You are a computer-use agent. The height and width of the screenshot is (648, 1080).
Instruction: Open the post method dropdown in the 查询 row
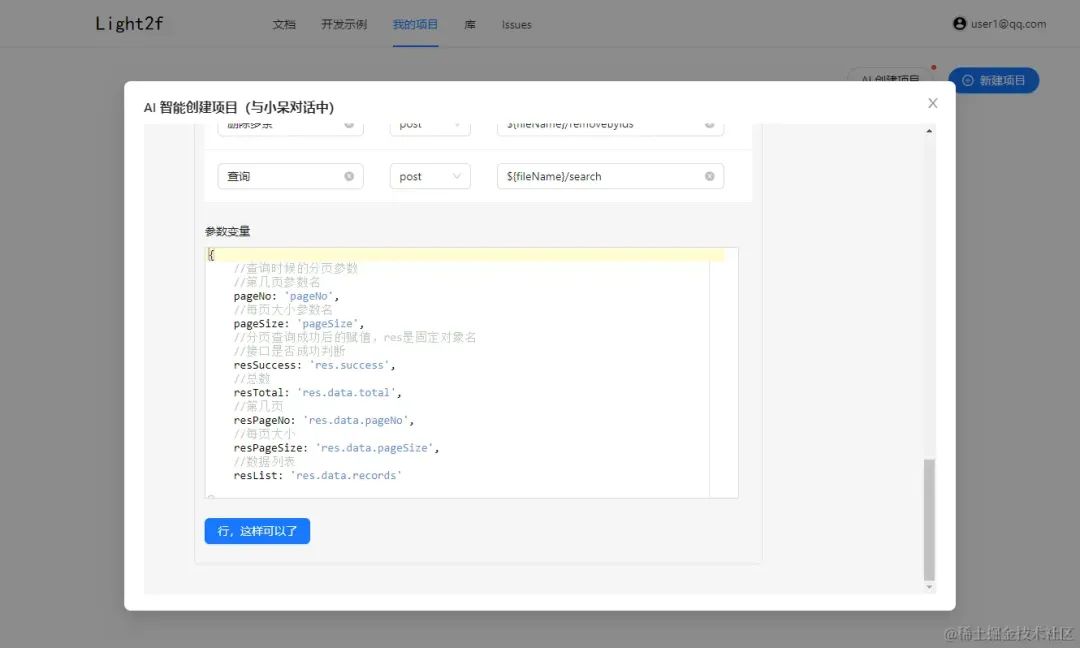(x=430, y=176)
